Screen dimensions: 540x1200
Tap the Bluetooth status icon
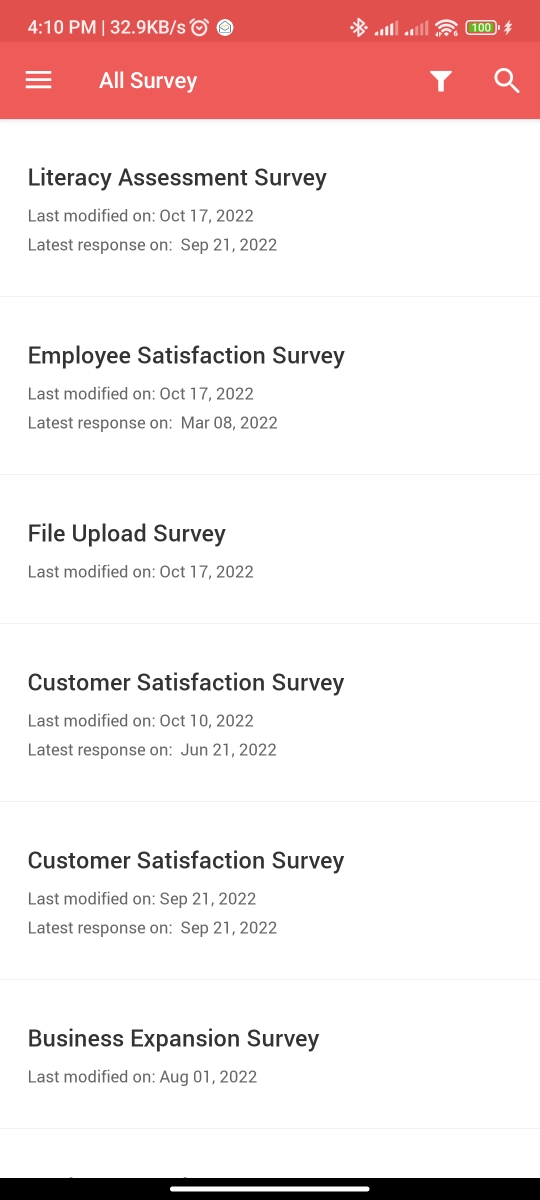coord(358,28)
